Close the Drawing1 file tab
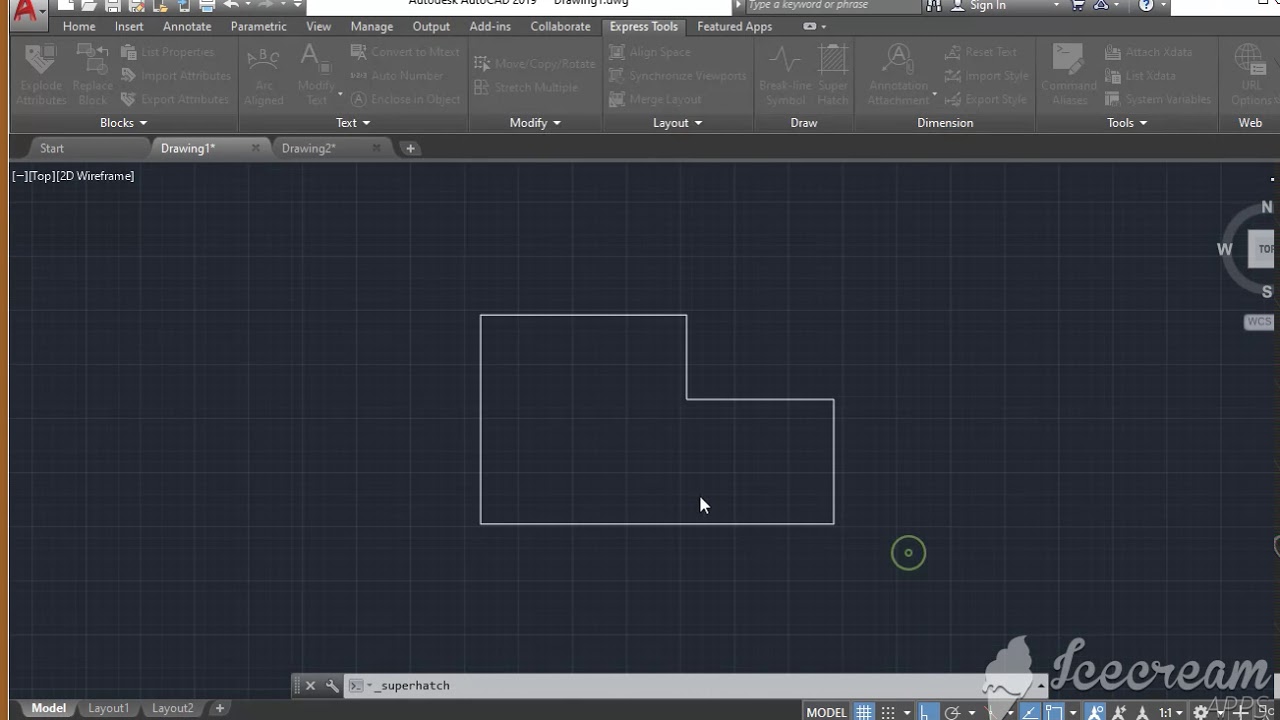1280x720 pixels. tap(255, 148)
